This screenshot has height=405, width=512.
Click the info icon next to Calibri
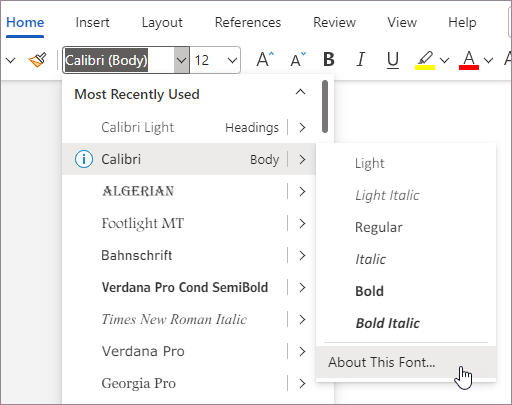pyautogui.click(x=83, y=159)
